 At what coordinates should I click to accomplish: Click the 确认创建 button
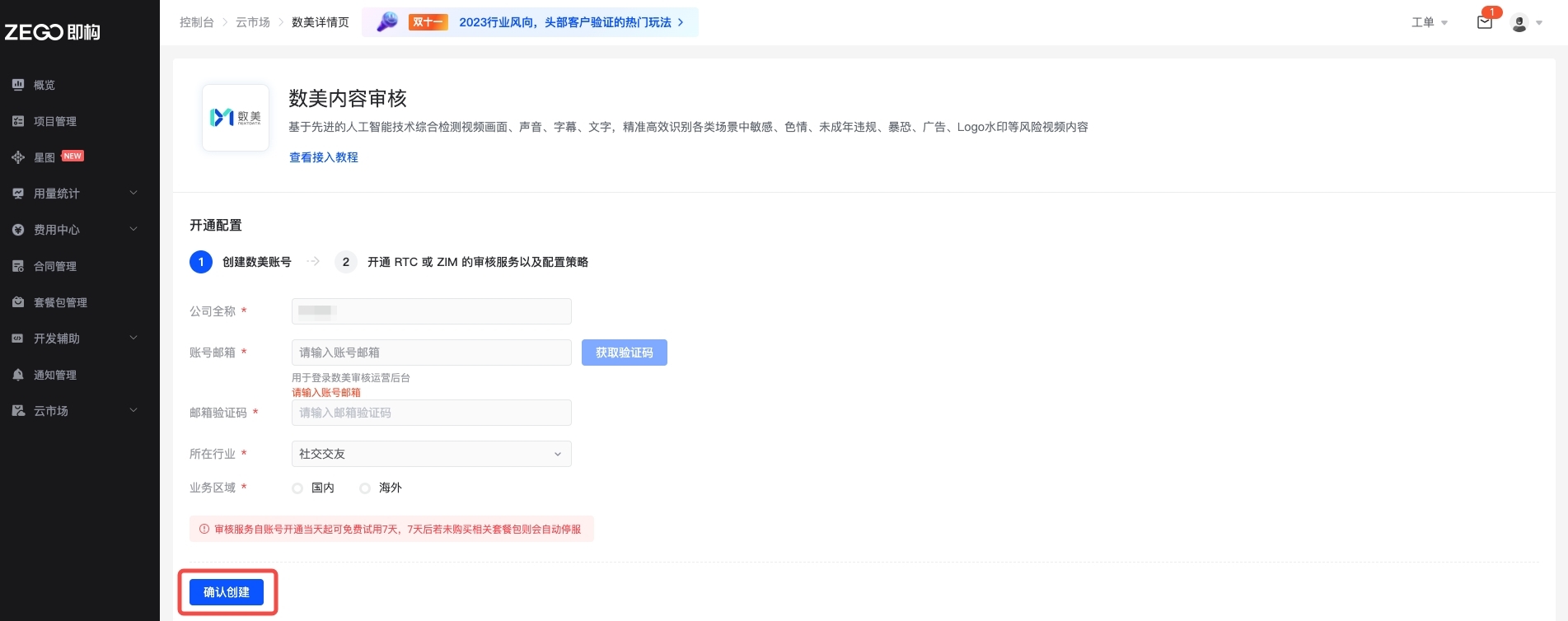click(227, 592)
